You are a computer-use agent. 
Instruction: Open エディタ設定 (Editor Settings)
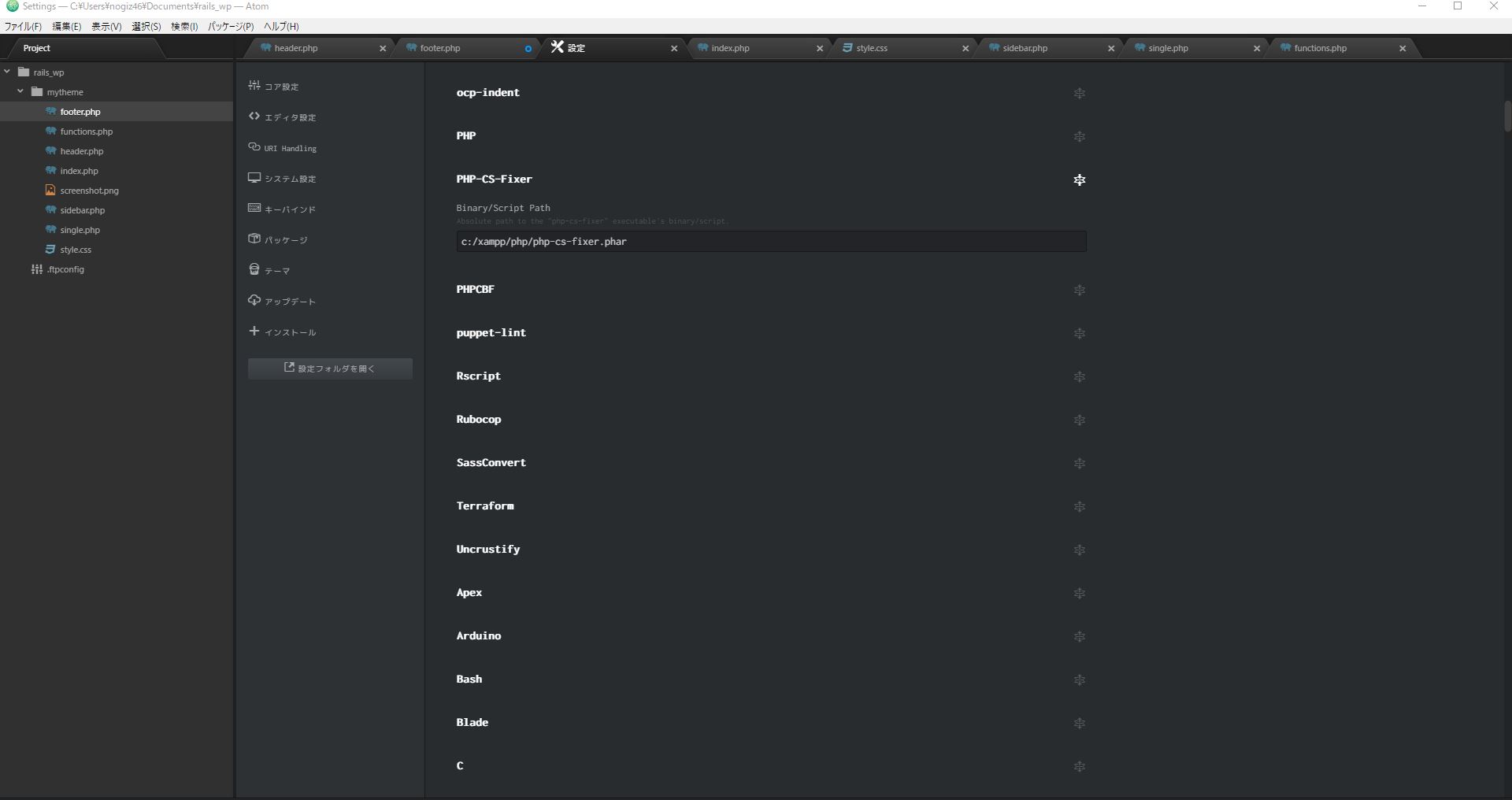coord(290,117)
